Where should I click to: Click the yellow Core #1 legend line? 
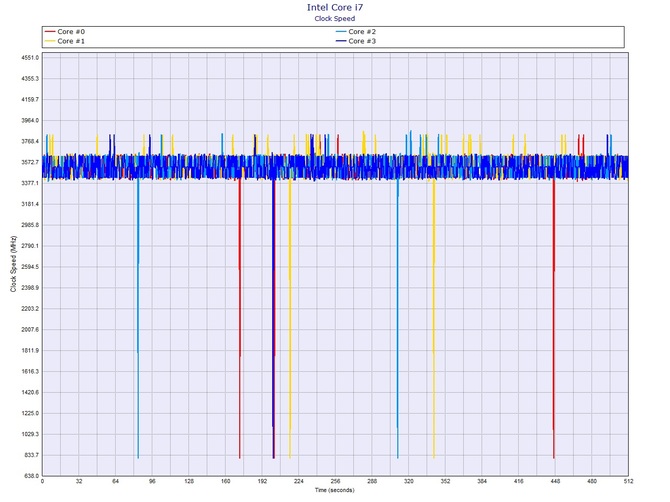pos(50,41)
